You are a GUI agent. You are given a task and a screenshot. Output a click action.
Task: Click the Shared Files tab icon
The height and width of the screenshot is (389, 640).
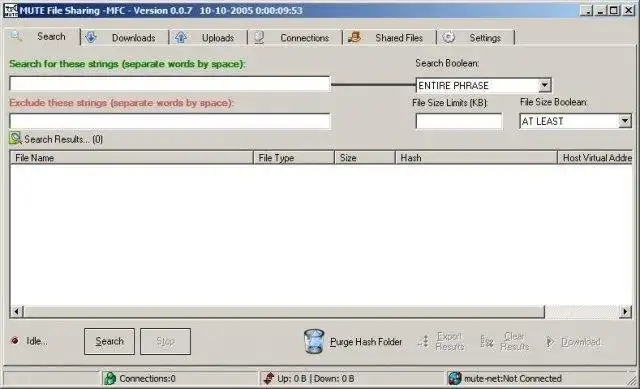354,37
